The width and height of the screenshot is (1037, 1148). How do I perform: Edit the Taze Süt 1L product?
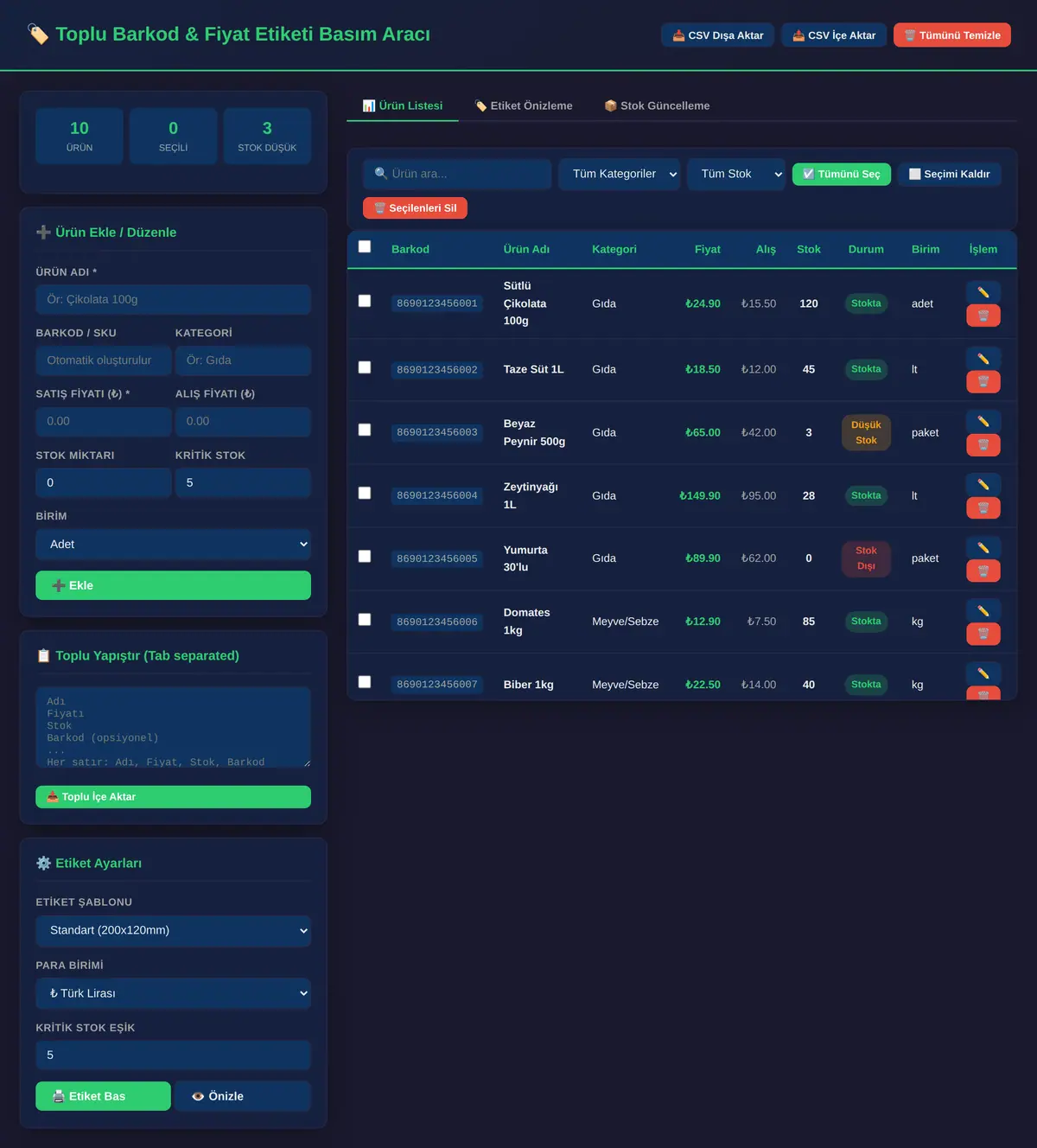[x=983, y=359]
